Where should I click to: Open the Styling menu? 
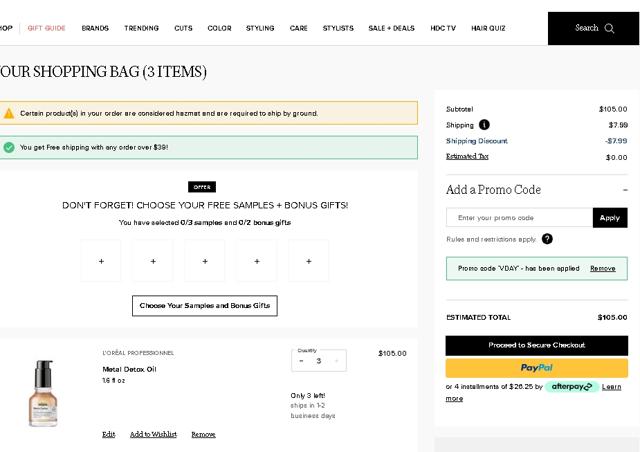coord(260,28)
